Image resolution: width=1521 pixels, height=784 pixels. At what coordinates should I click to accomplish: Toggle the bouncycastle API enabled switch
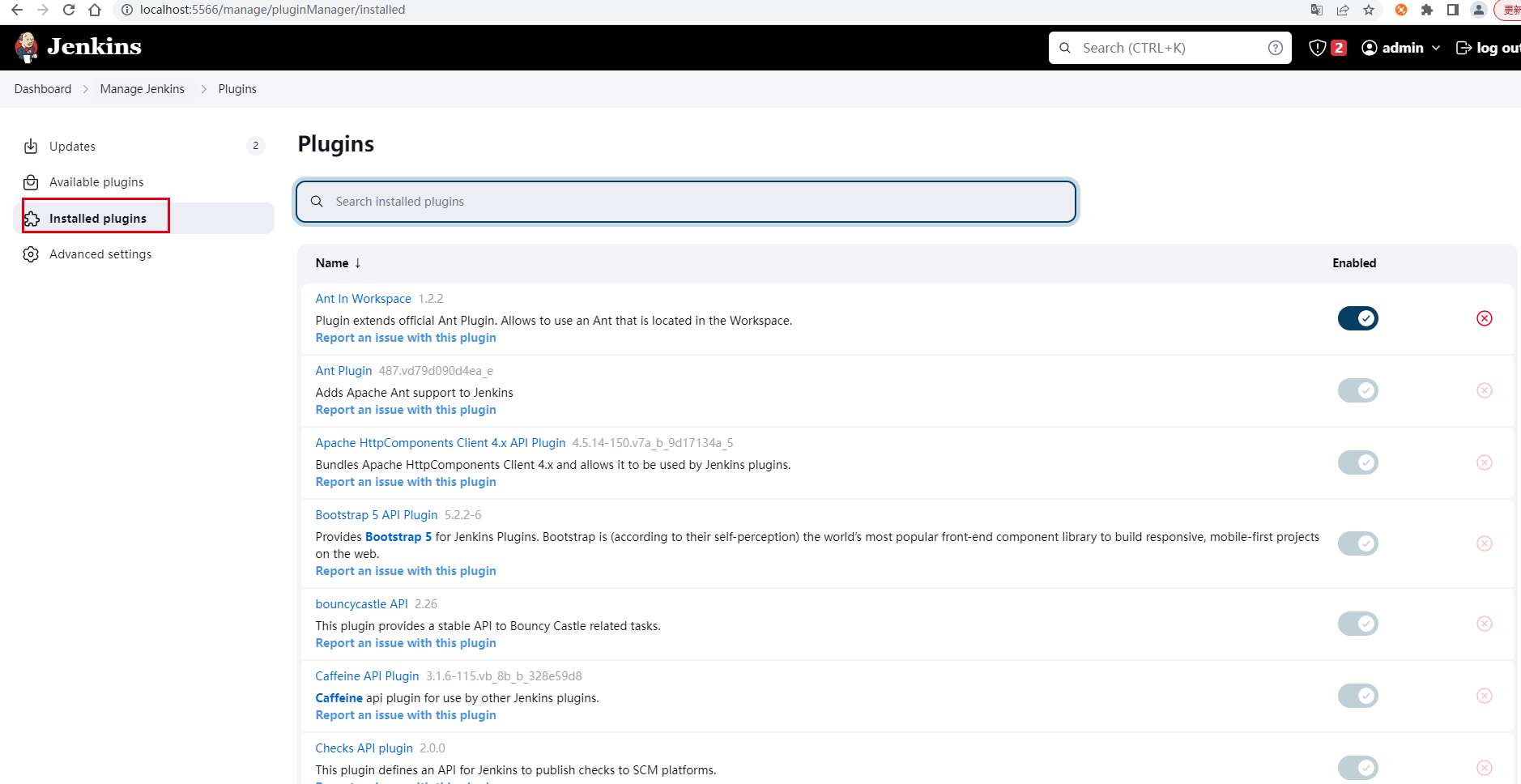(1358, 624)
